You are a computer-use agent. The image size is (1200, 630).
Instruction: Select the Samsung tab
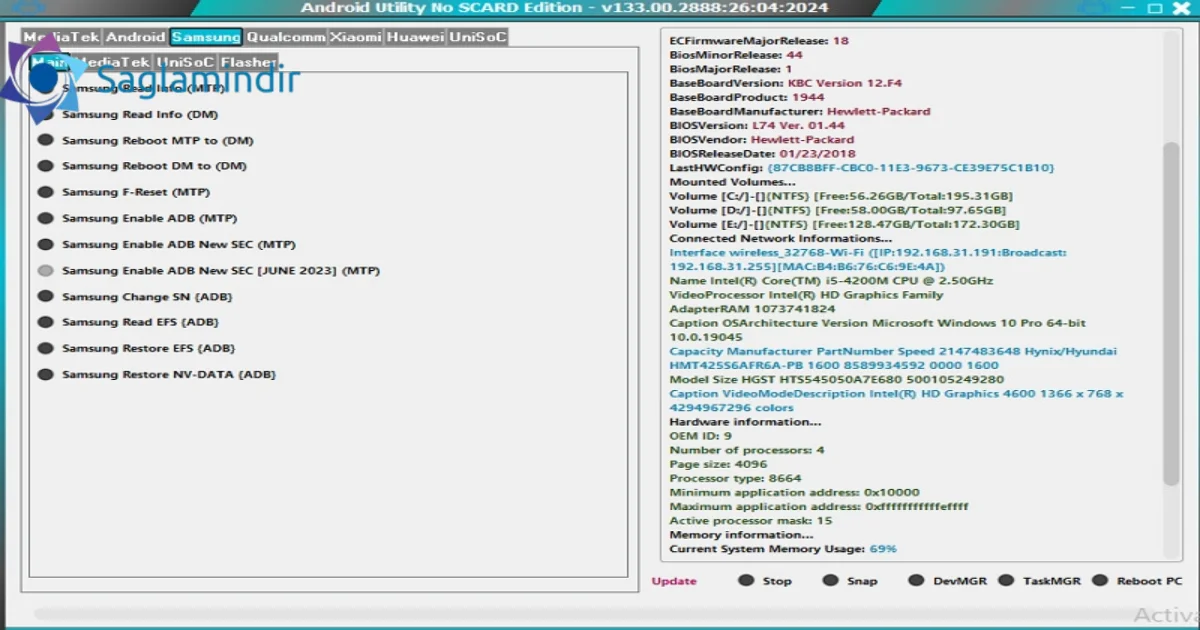[x=206, y=37]
